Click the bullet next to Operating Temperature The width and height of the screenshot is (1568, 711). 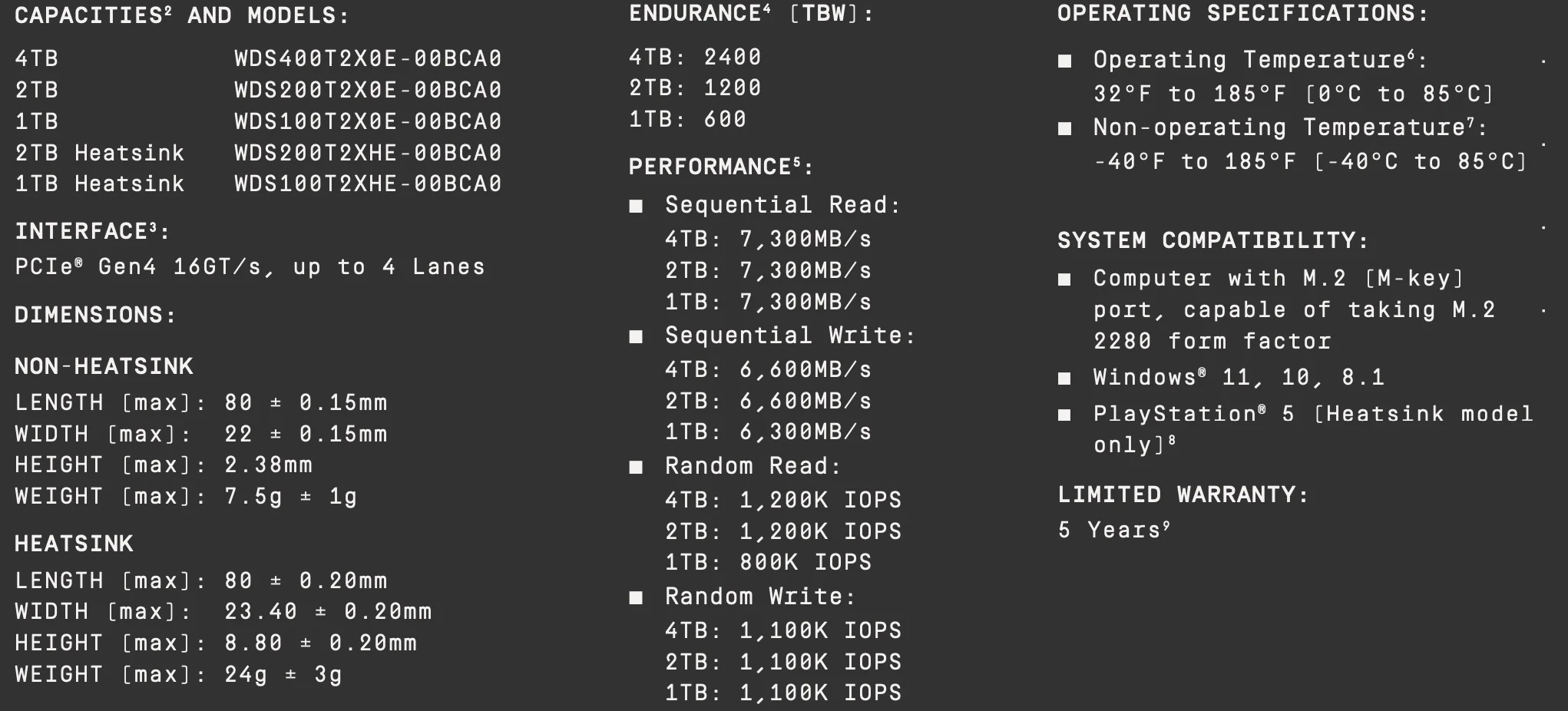click(1064, 61)
